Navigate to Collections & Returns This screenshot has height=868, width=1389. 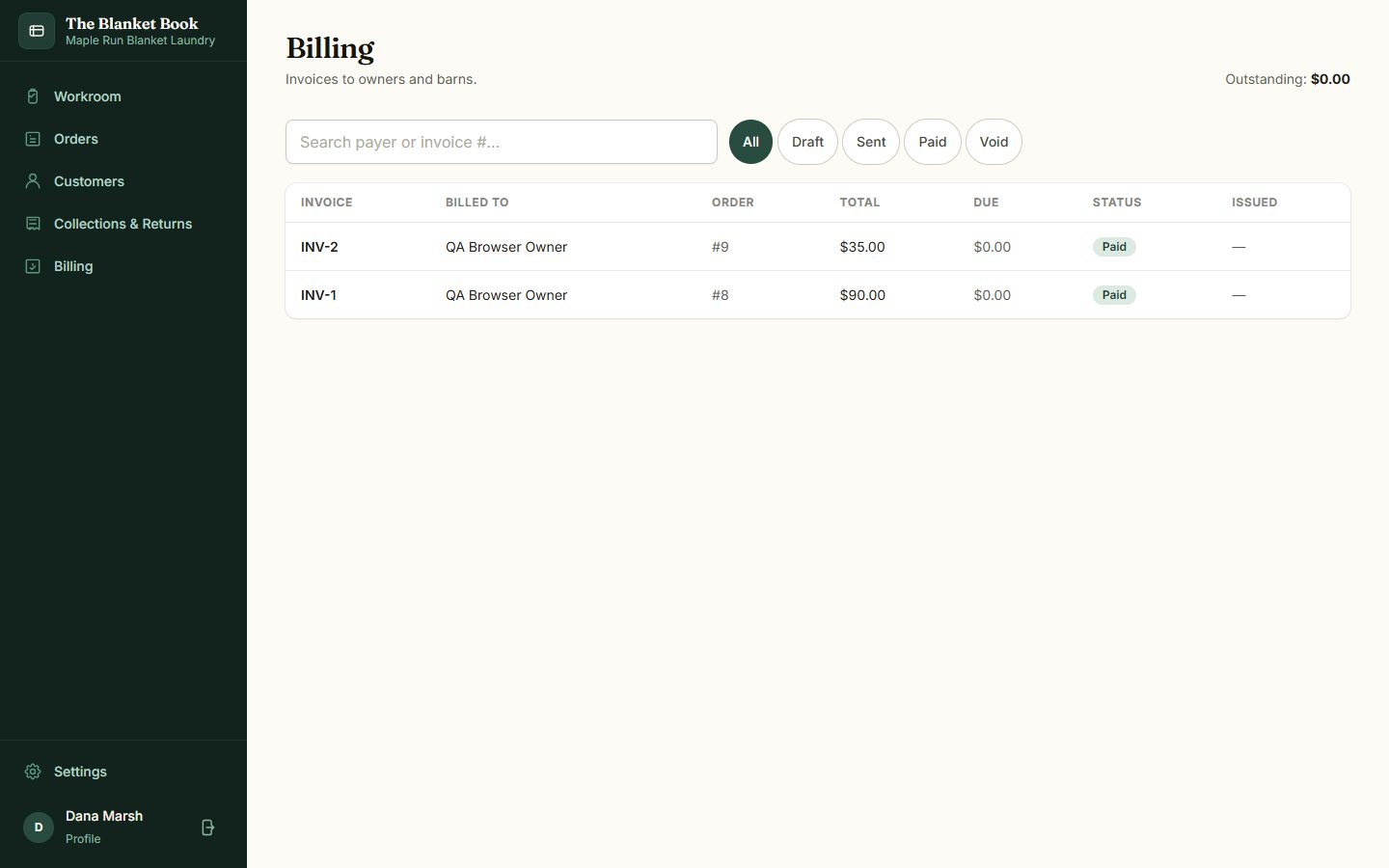[123, 224]
